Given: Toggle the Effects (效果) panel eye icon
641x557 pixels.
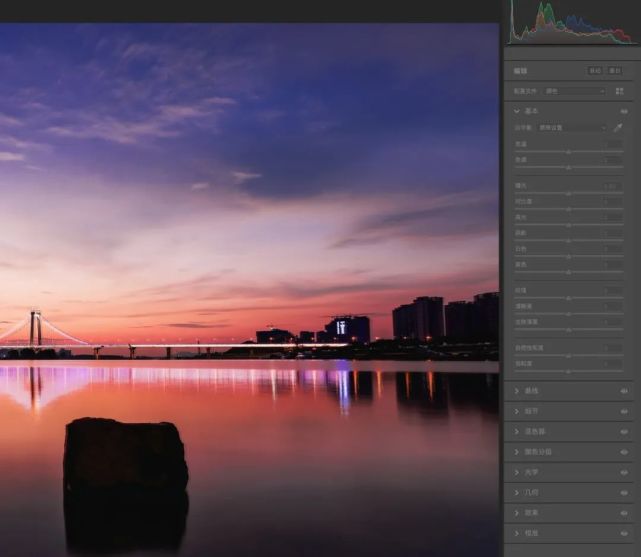Looking at the screenshot, I should point(624,513).
